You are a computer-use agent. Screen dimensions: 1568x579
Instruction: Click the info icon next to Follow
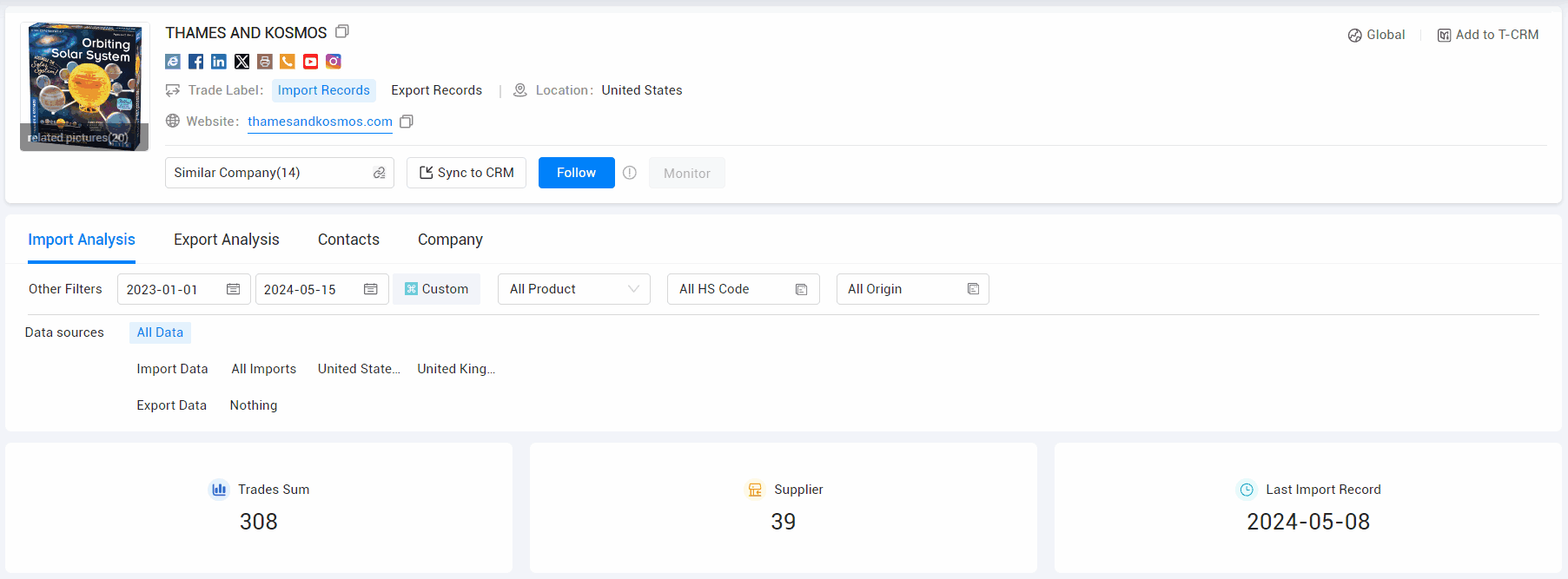(x=630, y=173)
